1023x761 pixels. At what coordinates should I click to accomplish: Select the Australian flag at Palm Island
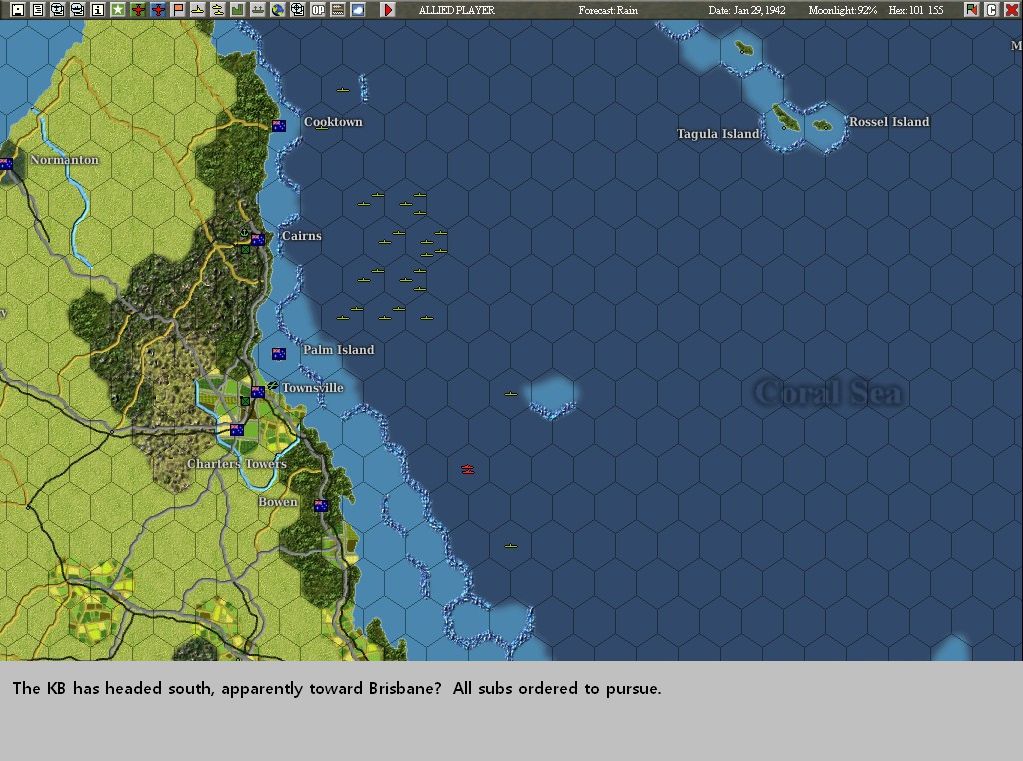279,354
